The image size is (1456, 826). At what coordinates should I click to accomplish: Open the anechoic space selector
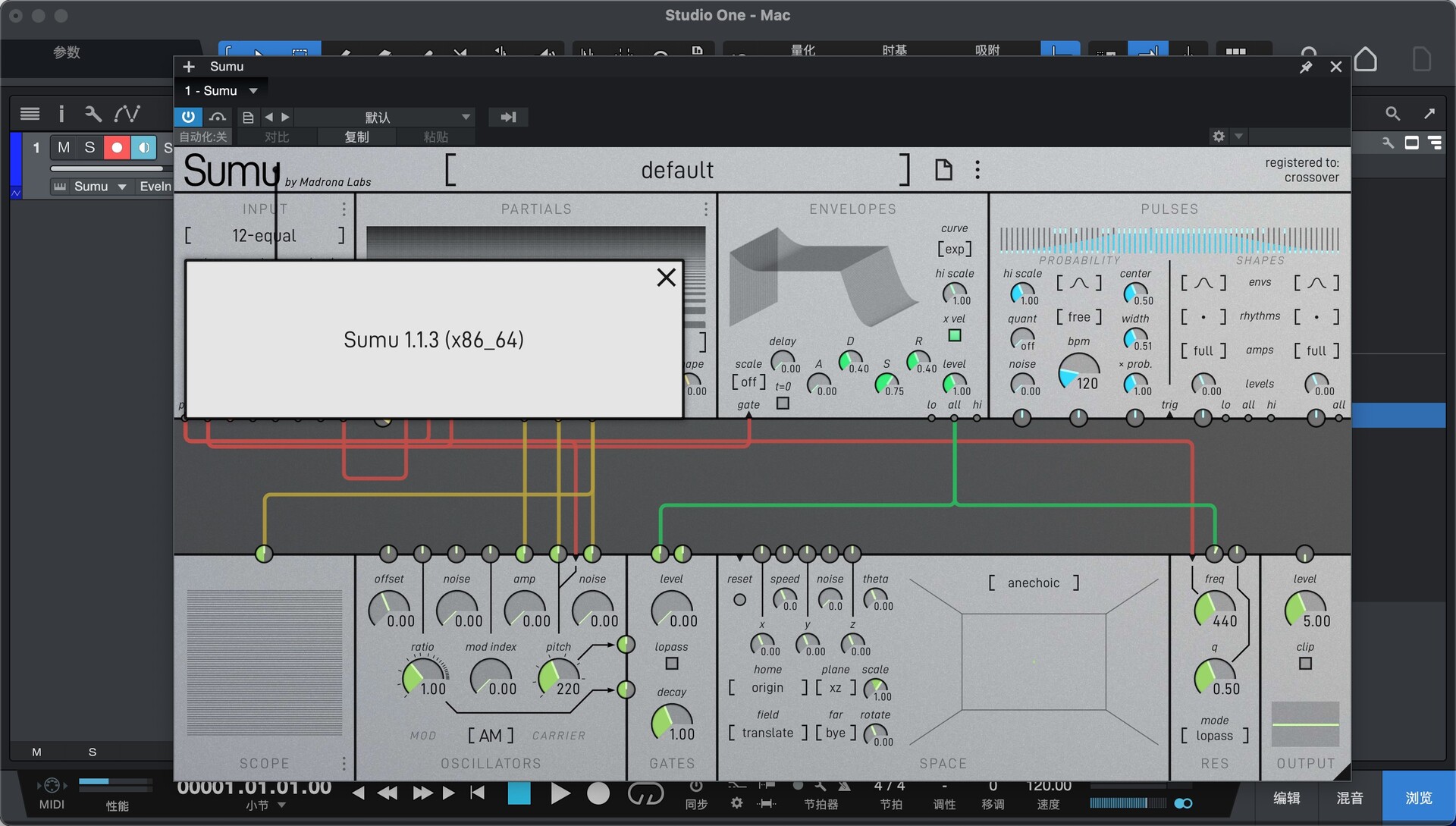(1033, 583)
